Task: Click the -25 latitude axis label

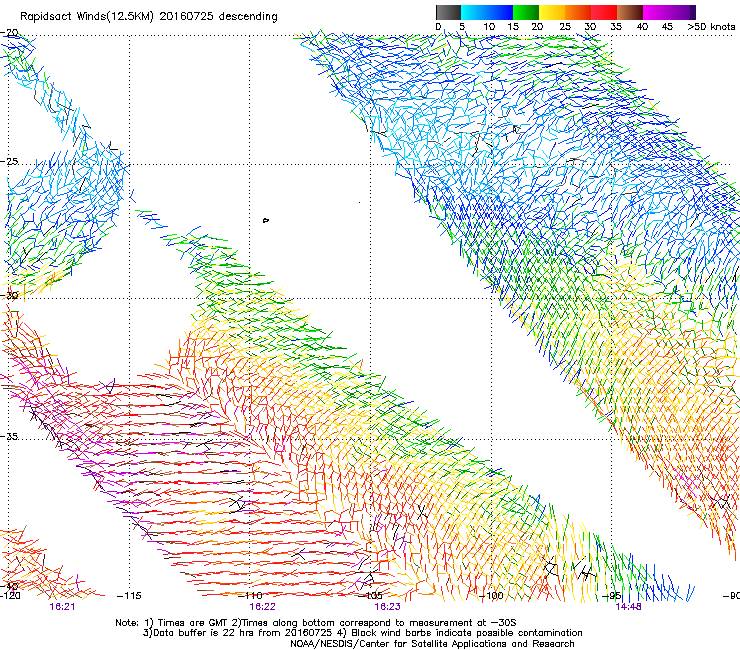Action: pyautogui.click(x=9, y=161)
